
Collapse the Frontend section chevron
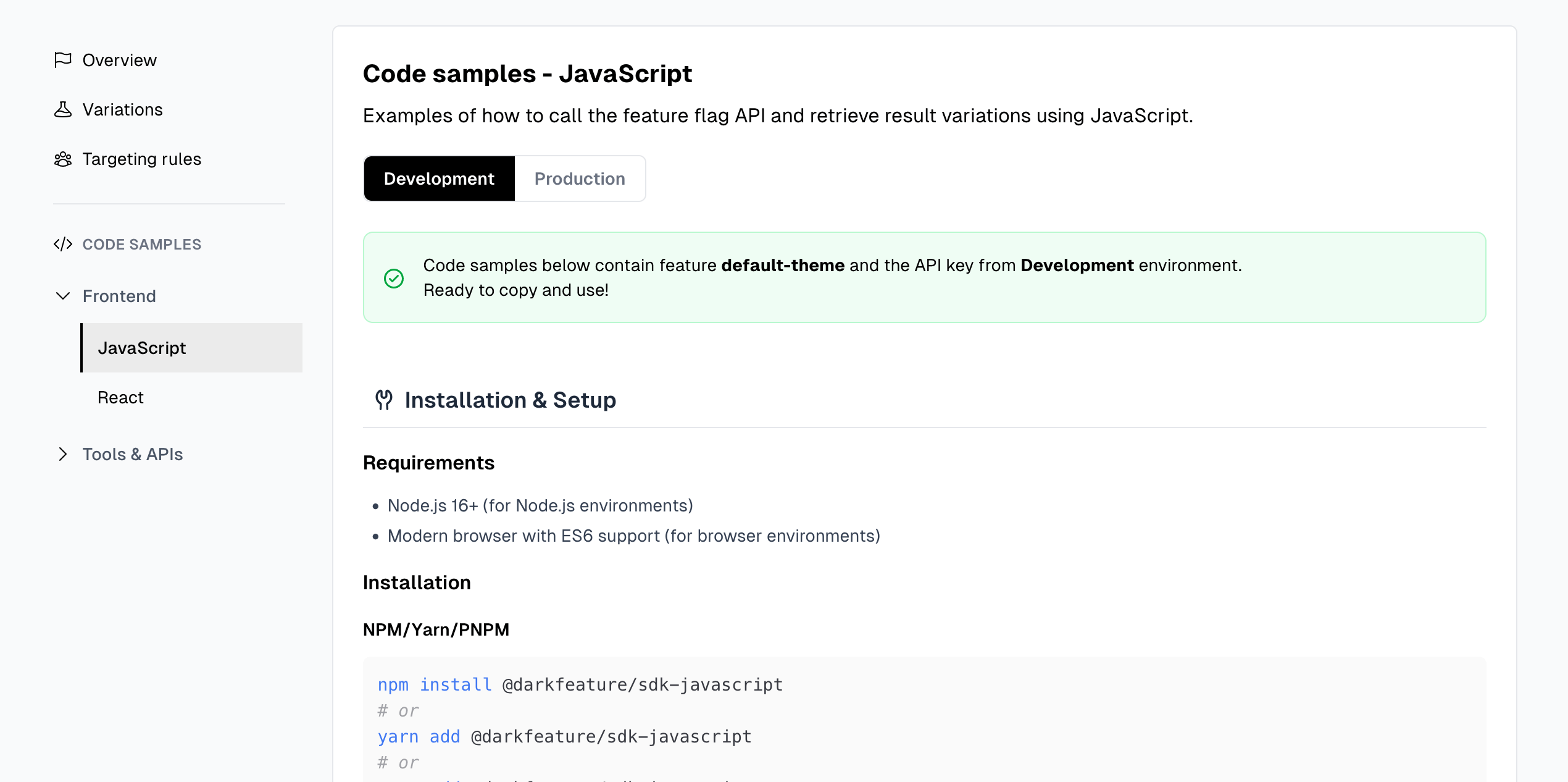63,296
